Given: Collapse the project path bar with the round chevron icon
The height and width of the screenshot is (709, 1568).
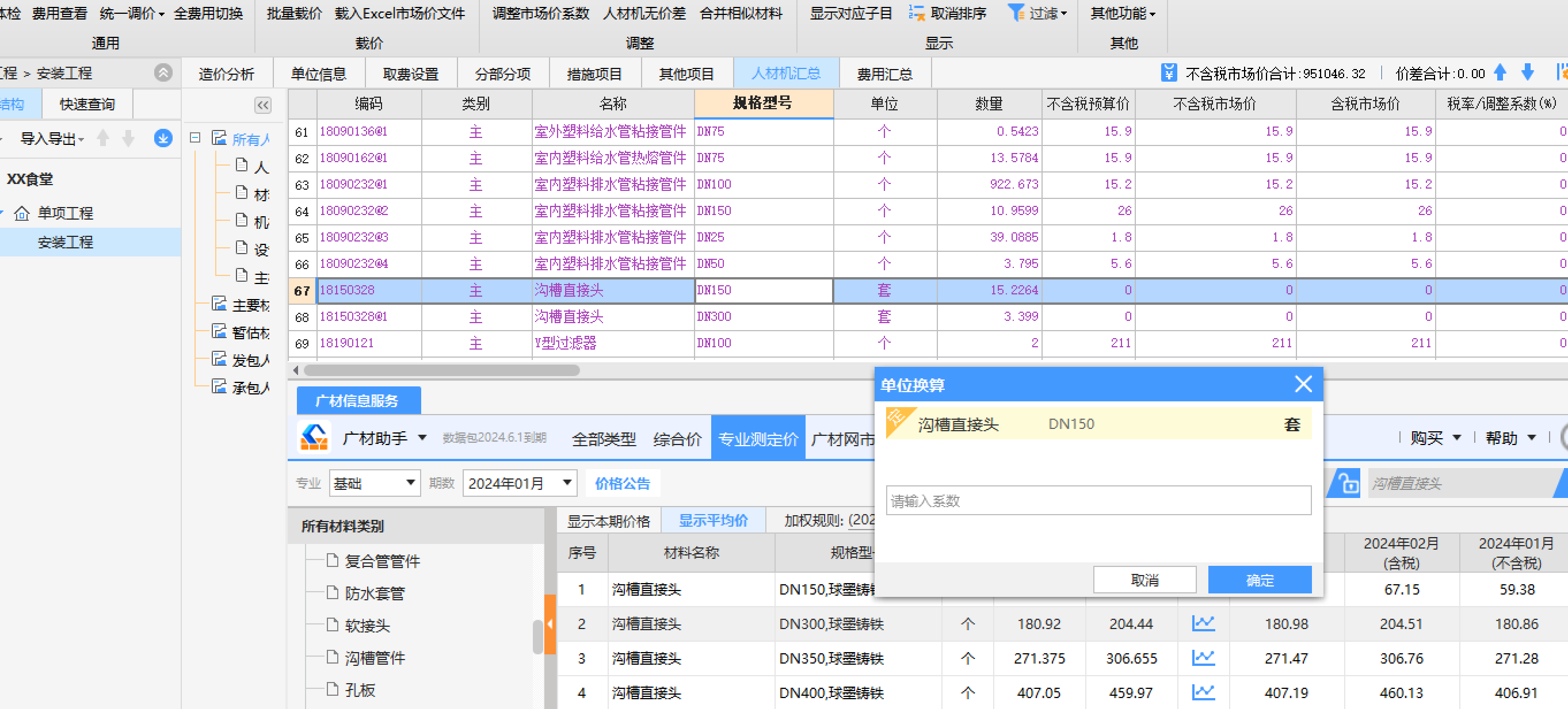Looking at the screenshot, I should coord(163,73).
